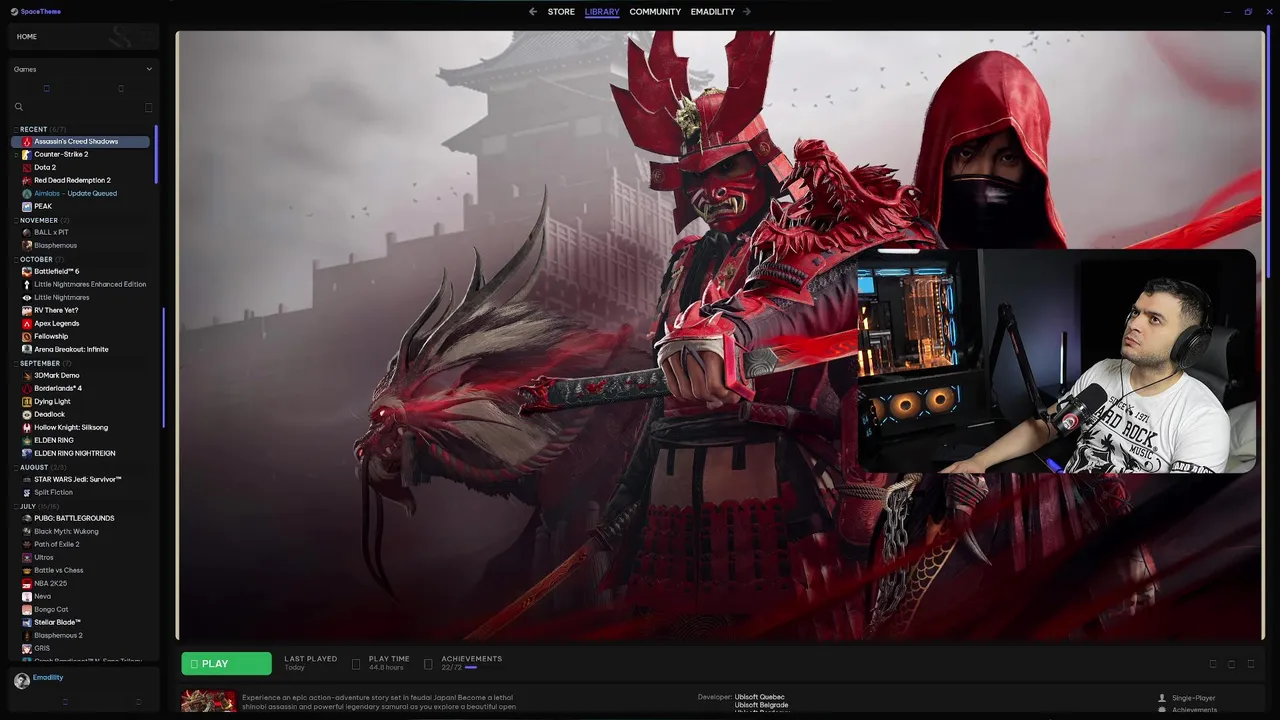The image size is (1280, 720).
Task: Click the PEAK game icon
Action: pos(27,207)
